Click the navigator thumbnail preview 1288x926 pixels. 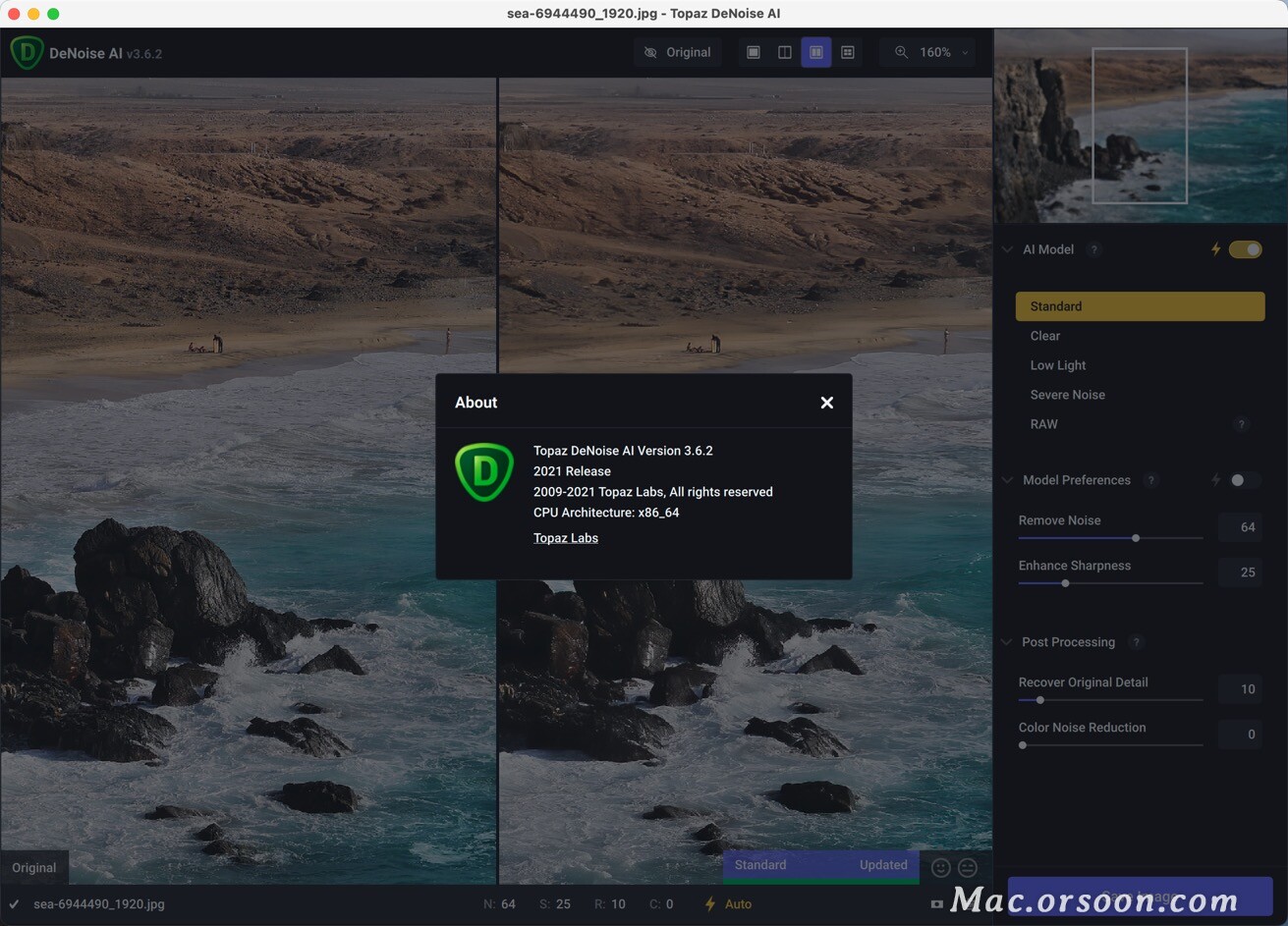pyautogui.click(x=1141, y=127)
